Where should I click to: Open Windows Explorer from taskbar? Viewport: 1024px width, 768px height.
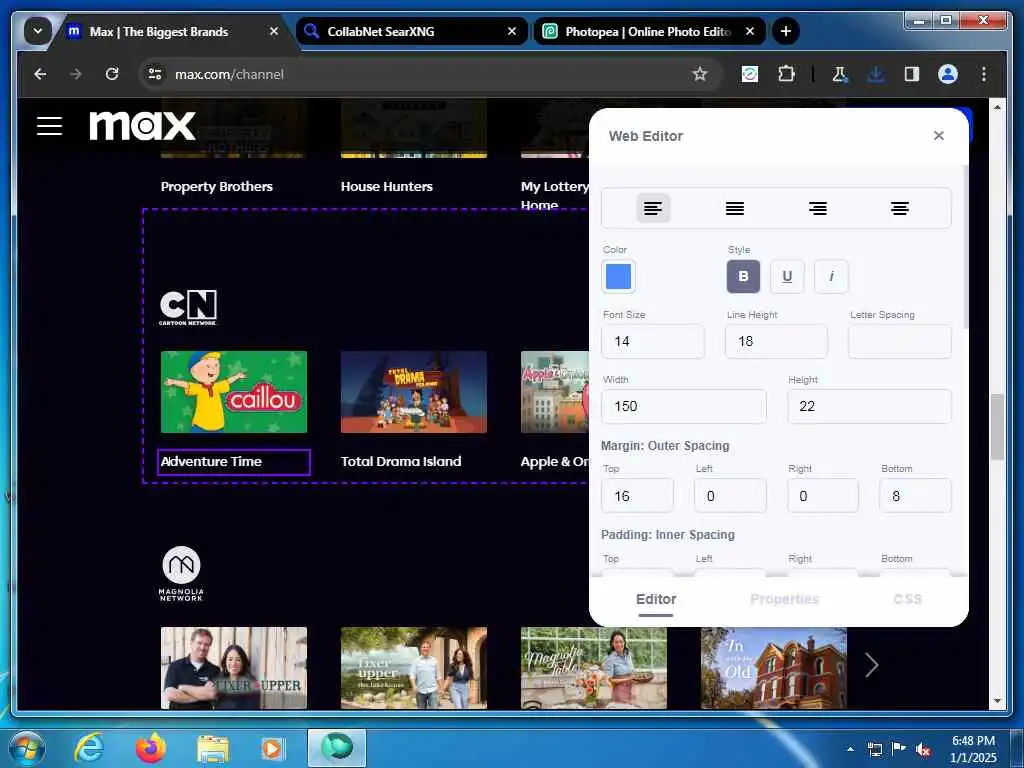point(213,748)
